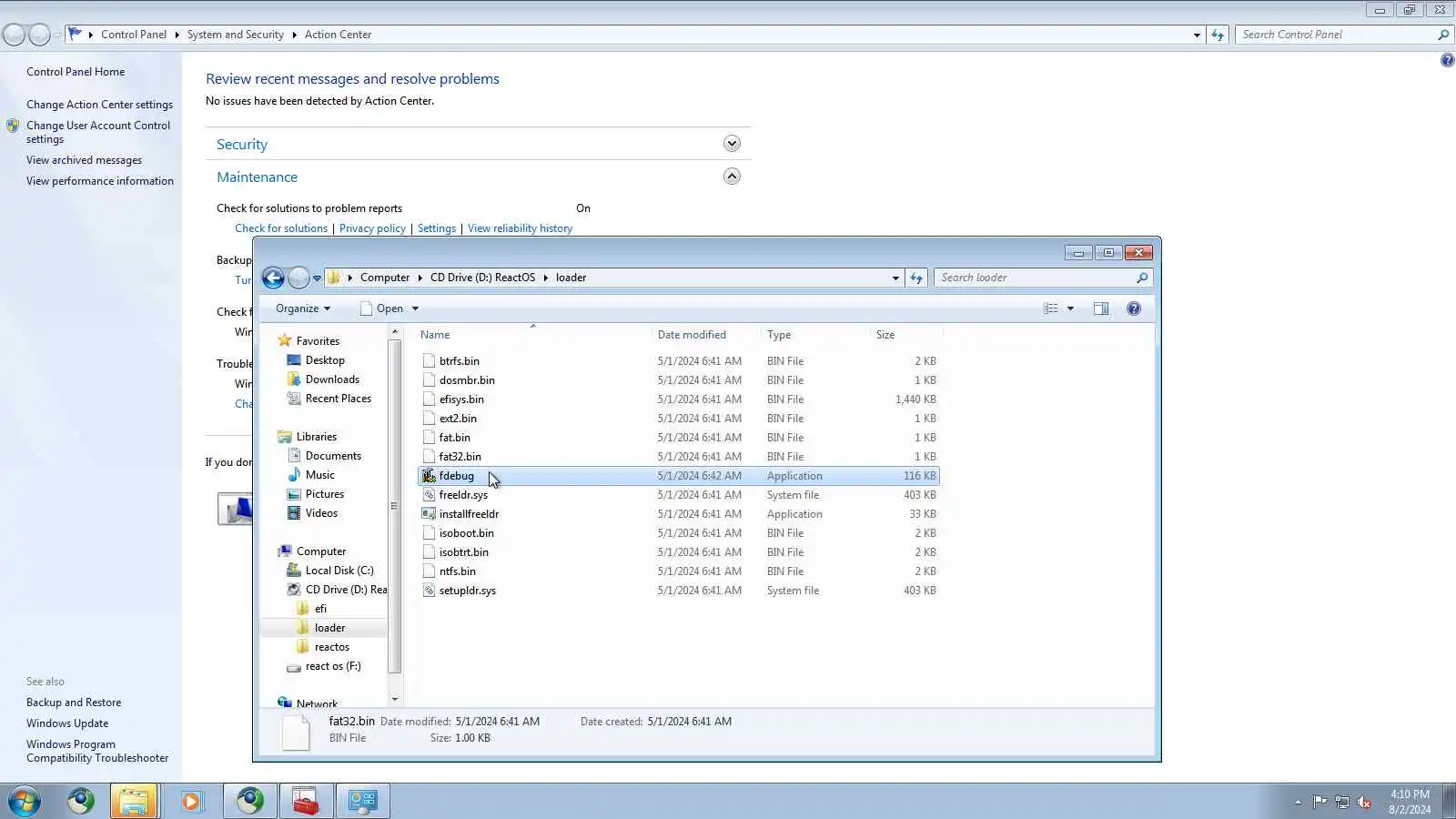This screenshot has width=1456, height=819.
Task: Collapse the Maintenance section chevron
Action: coord(732,177)
